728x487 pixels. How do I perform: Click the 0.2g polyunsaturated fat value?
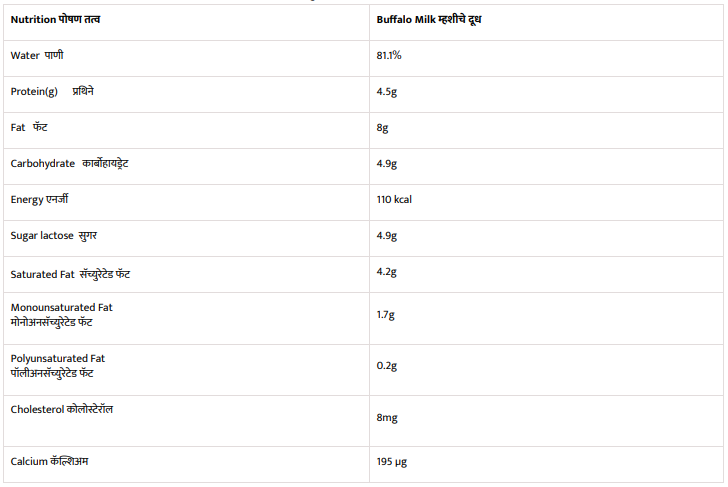coord(387,366)
